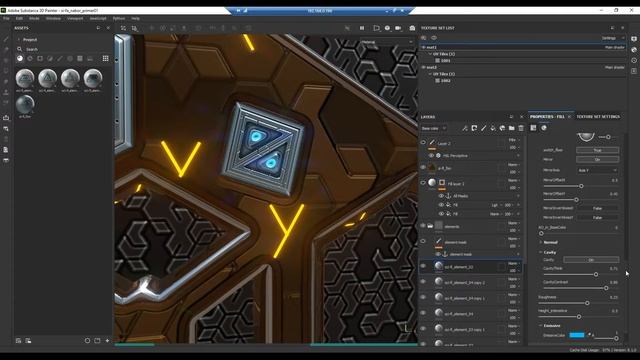Filter assets by the square mask icon
This screenshot has width=640, height=360.
(x=40, y=58)
